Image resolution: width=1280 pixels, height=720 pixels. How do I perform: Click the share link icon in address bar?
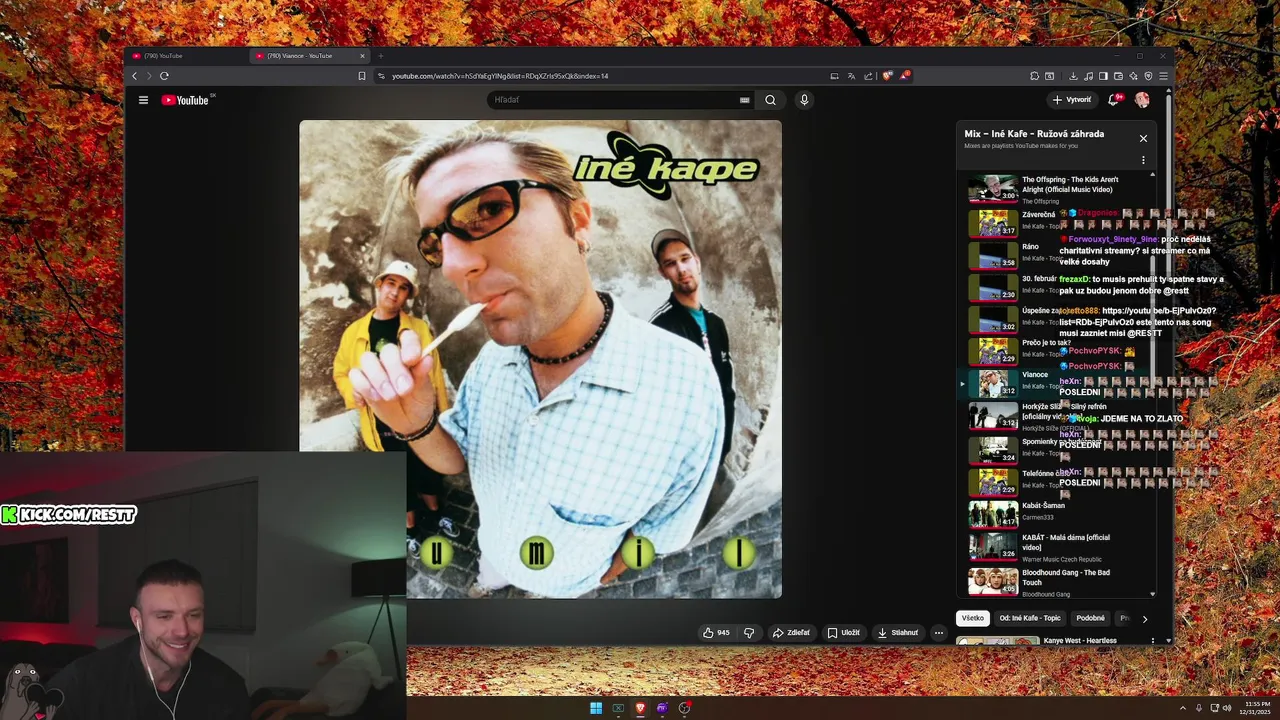[868, 76]
